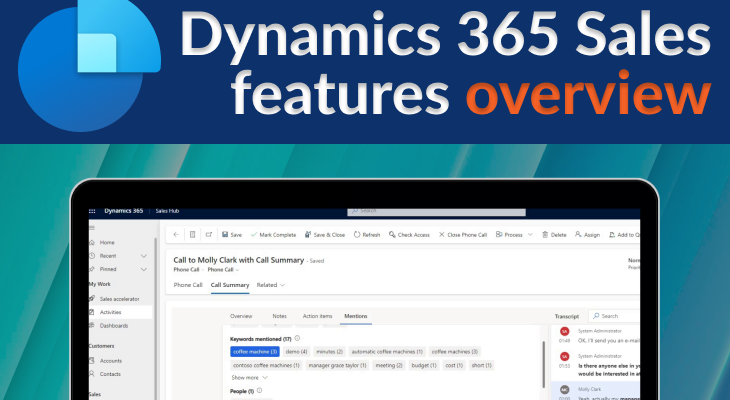Screen dimensions: 730x400
Task: Click Molly Clark transcript avatar
Action: tap(565, 390)
